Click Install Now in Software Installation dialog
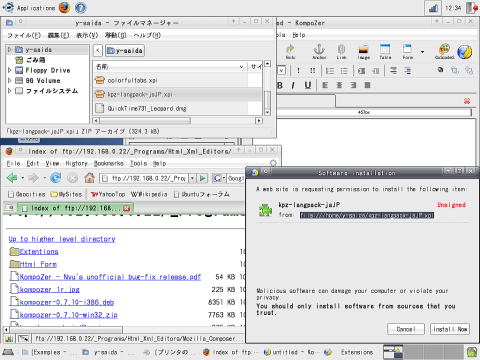Screen dimensions: 480x360 coord(450,329)
